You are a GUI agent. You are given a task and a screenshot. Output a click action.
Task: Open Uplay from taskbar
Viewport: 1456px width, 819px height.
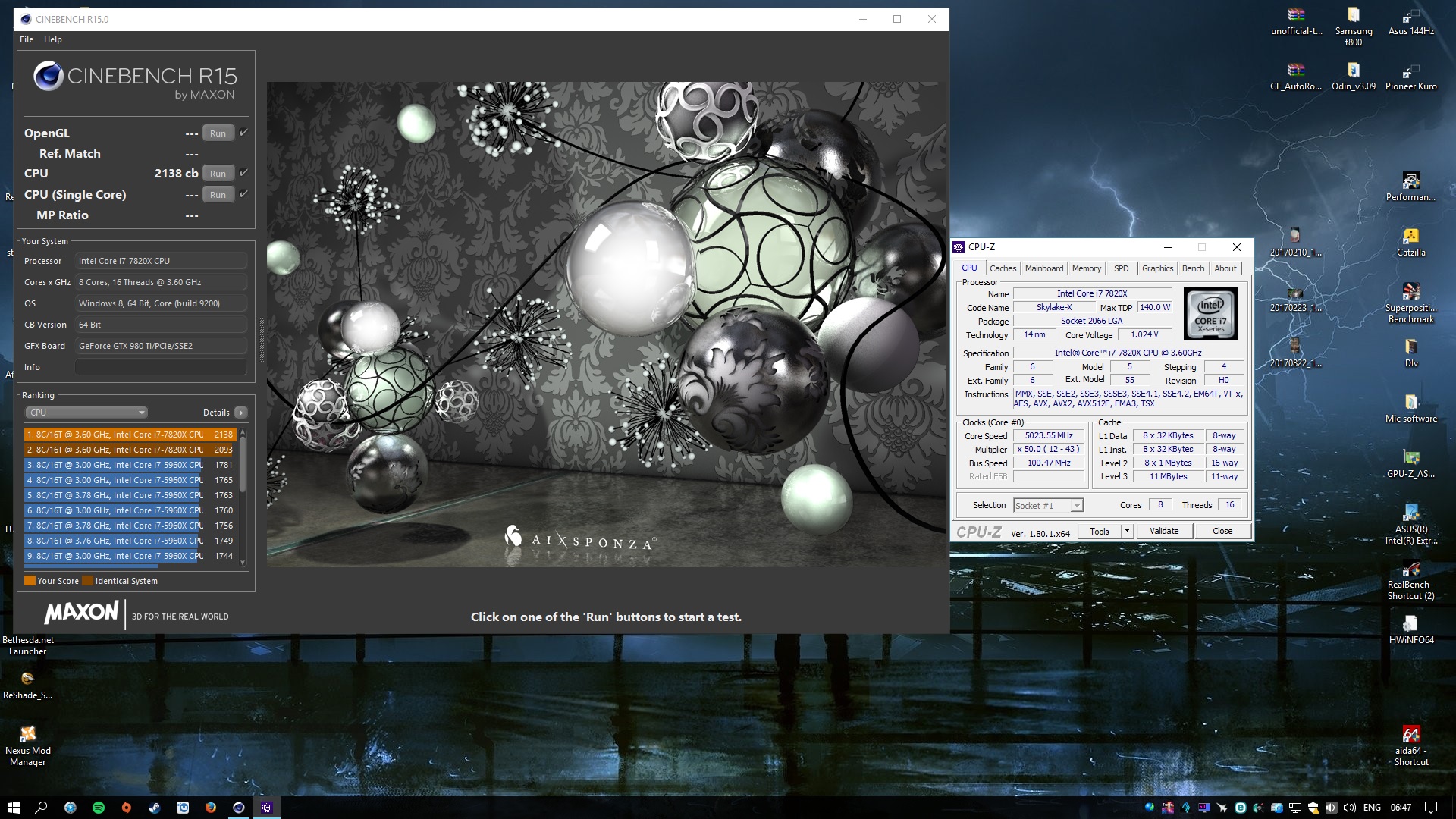point(183,808)
